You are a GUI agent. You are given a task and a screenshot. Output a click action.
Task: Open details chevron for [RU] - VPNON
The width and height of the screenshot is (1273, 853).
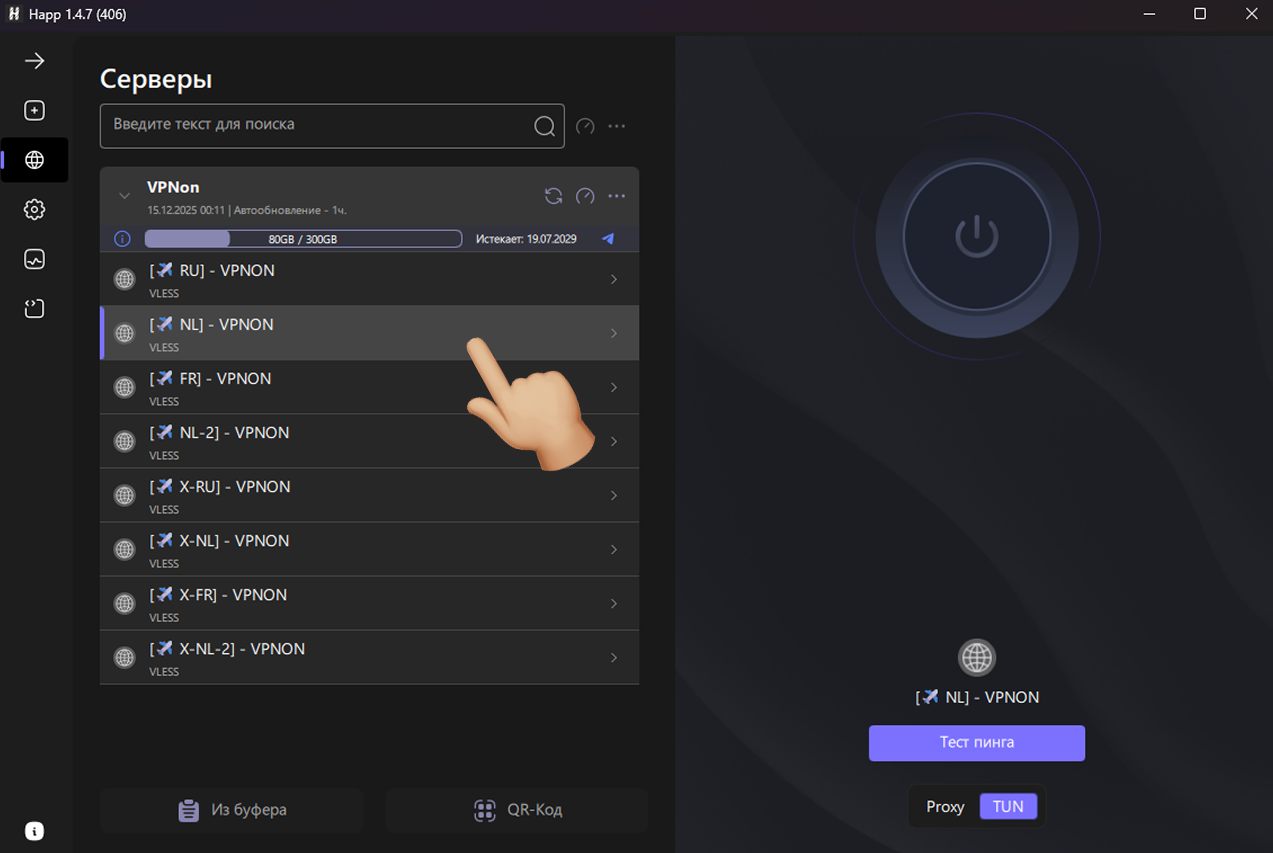(x=614, y=279)
